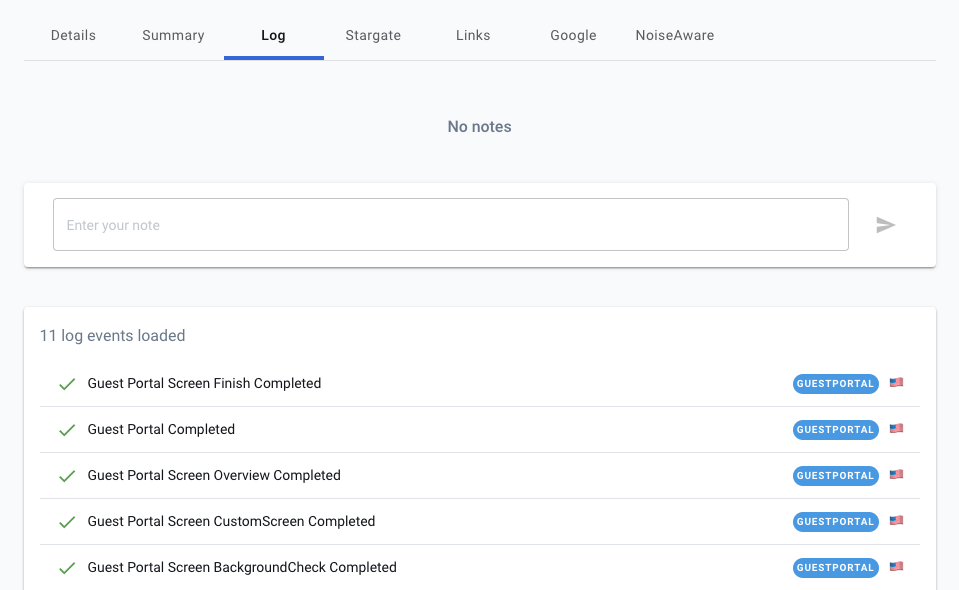Click the send note arrow icon
The width and height of the screenshot is (959, 590).
point(884,225)
